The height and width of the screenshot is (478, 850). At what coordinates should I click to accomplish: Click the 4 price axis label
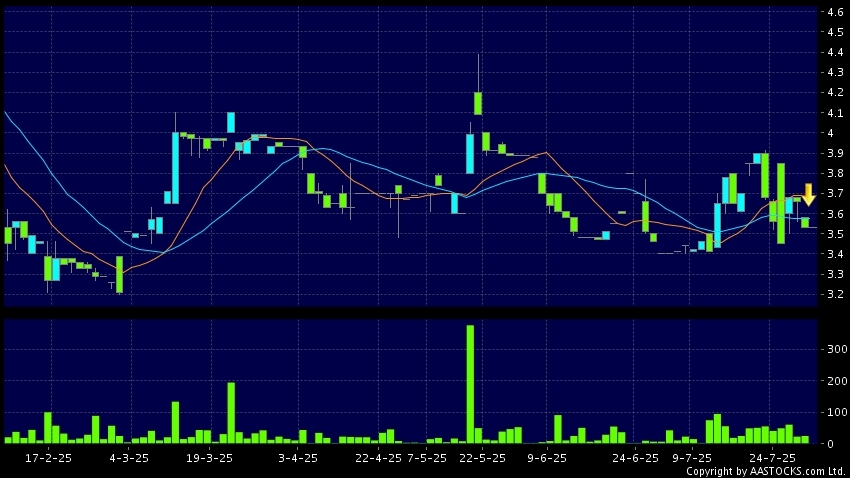click(x=830, y=133)
